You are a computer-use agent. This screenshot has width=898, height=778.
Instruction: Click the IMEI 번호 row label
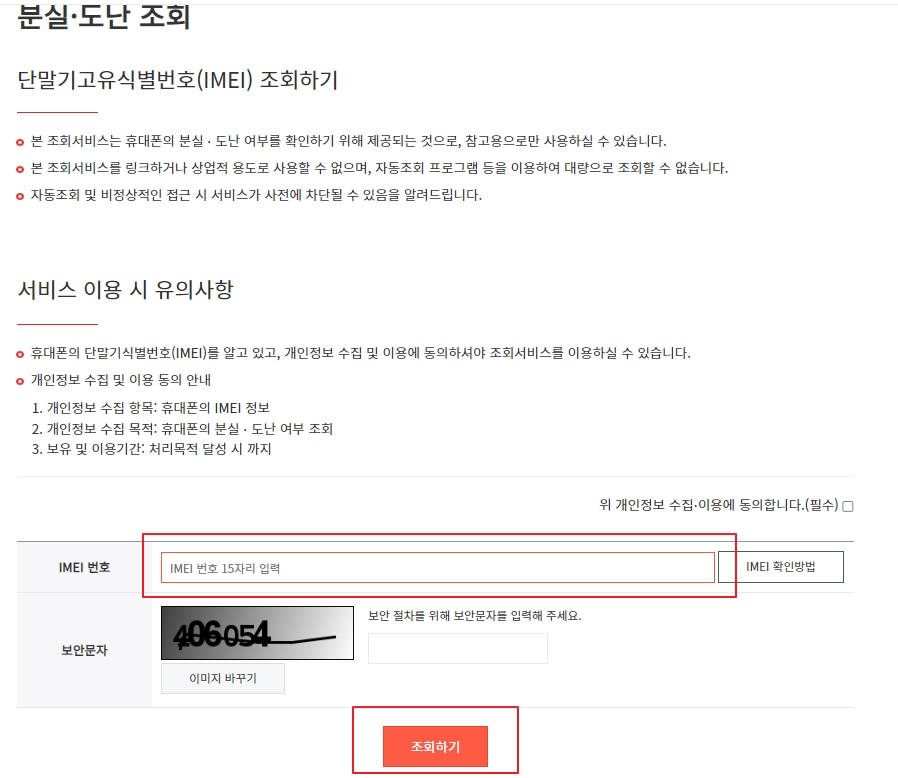click(84, 567)
